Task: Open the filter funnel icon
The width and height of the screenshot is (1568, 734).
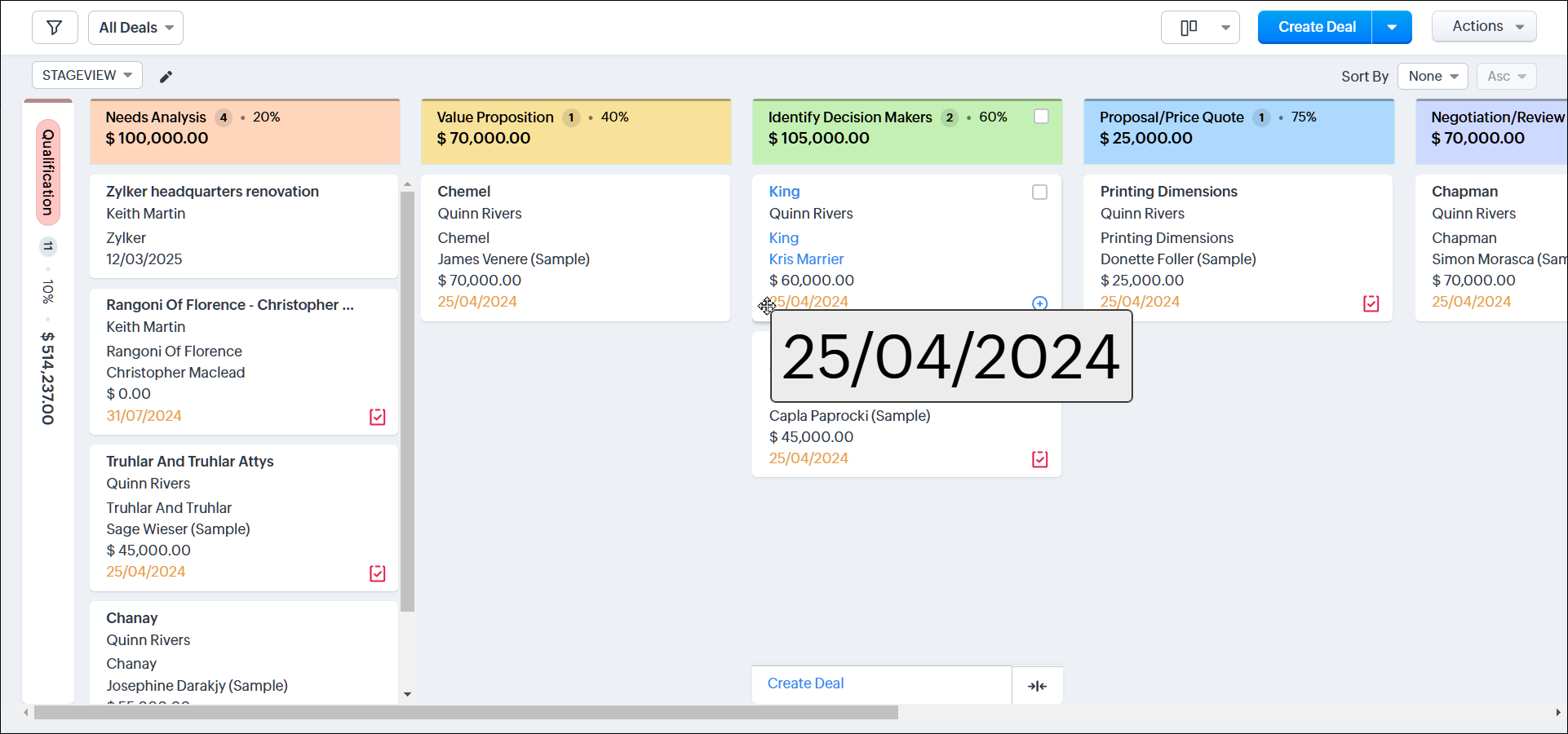Action: click(x=55, y=27)
